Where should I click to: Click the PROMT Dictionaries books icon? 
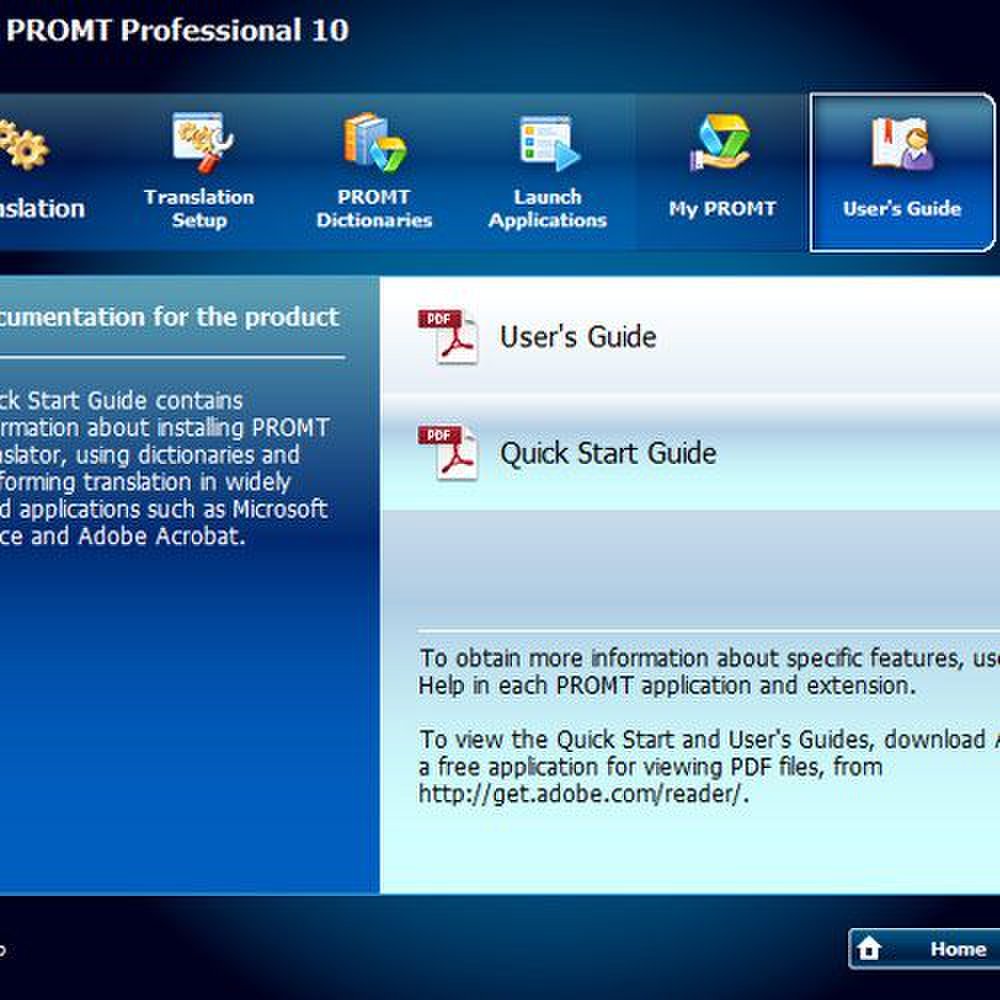375,143
